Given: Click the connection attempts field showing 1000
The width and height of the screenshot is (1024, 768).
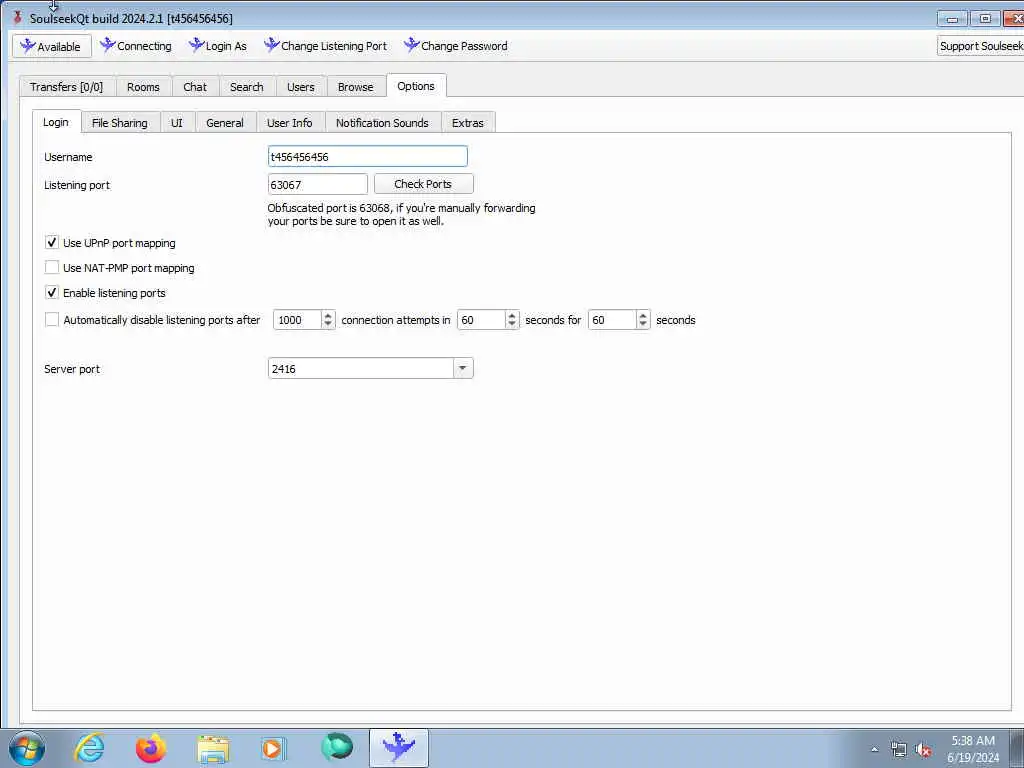Looking at the screenshot, I should pyautogui.click(x=298, y=320).
